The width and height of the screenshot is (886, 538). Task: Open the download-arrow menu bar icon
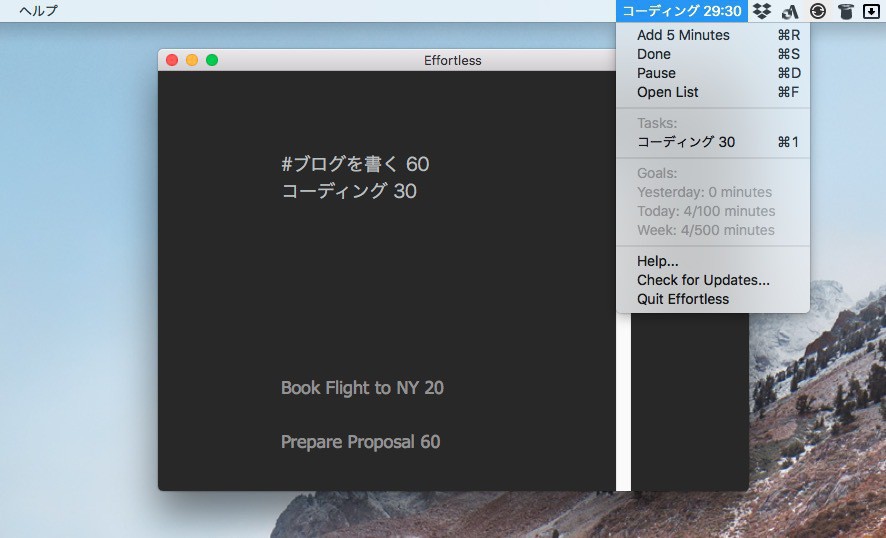pyautogui.click(x=872, y=11)
